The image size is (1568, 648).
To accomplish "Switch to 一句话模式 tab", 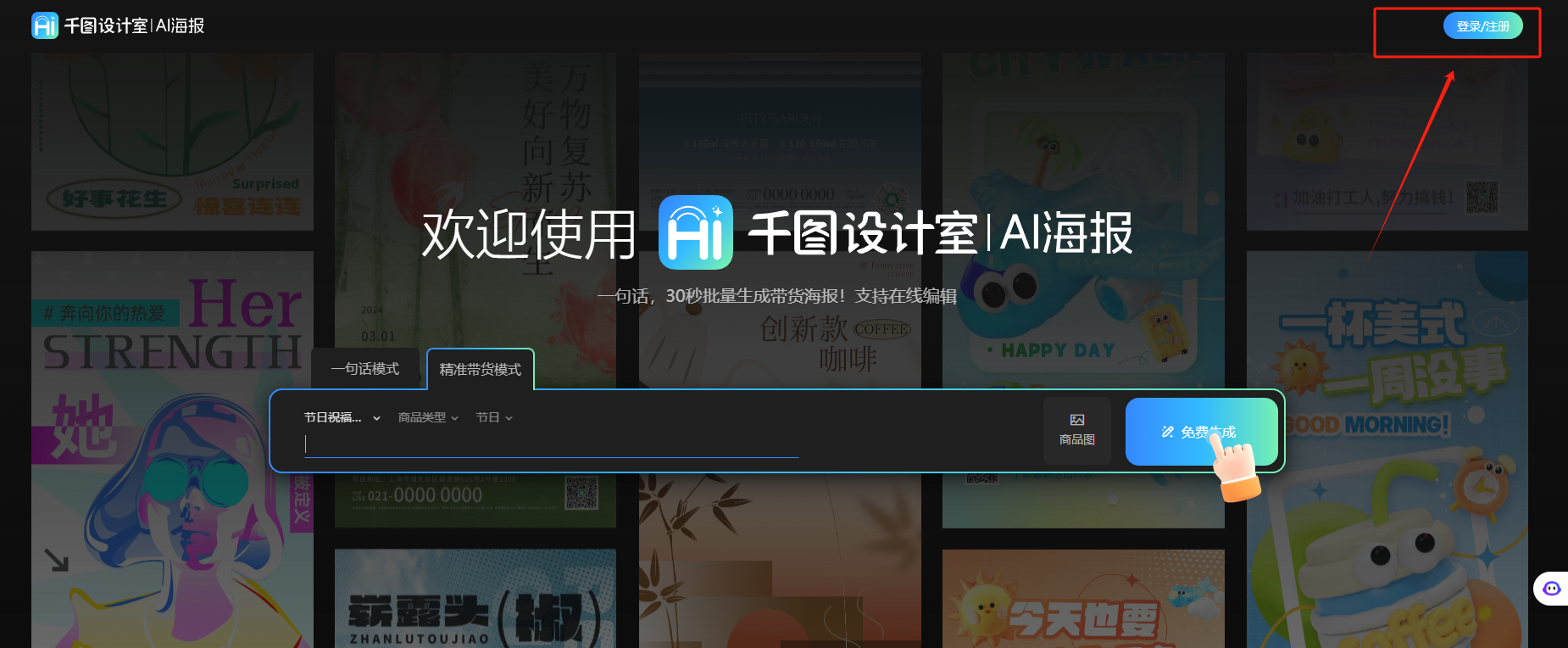I will click(365, 369).
